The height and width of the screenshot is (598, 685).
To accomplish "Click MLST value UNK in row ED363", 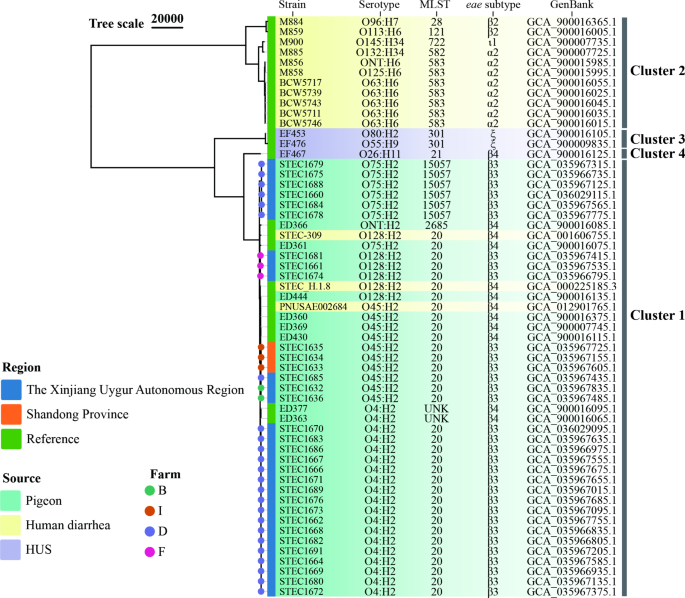I will pos(436,418).
